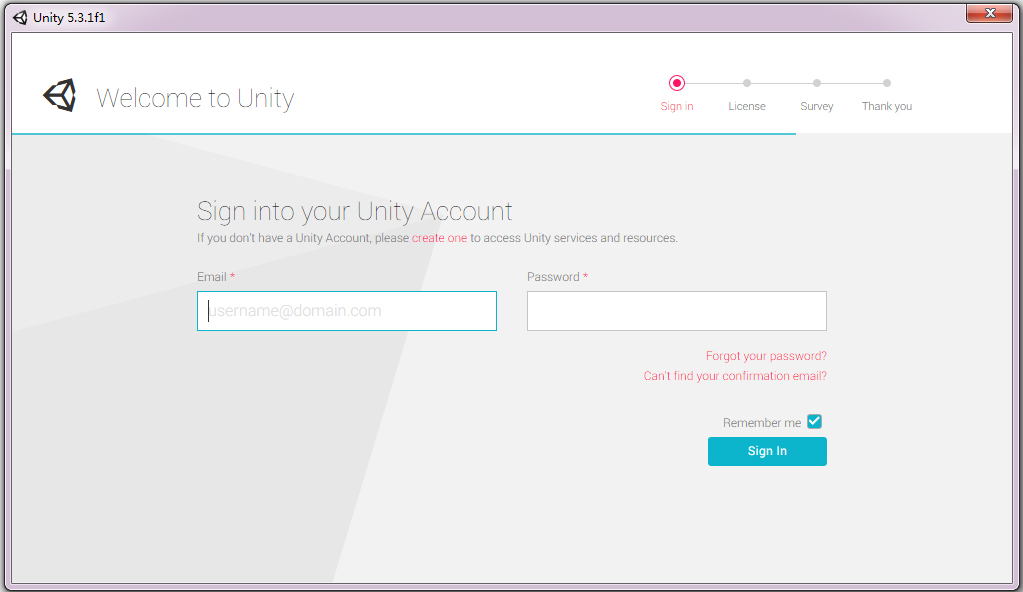Viewport: 1023px width, 592px height.
Task: Click the Survey step dot
Action: click(x=817, y=83)
